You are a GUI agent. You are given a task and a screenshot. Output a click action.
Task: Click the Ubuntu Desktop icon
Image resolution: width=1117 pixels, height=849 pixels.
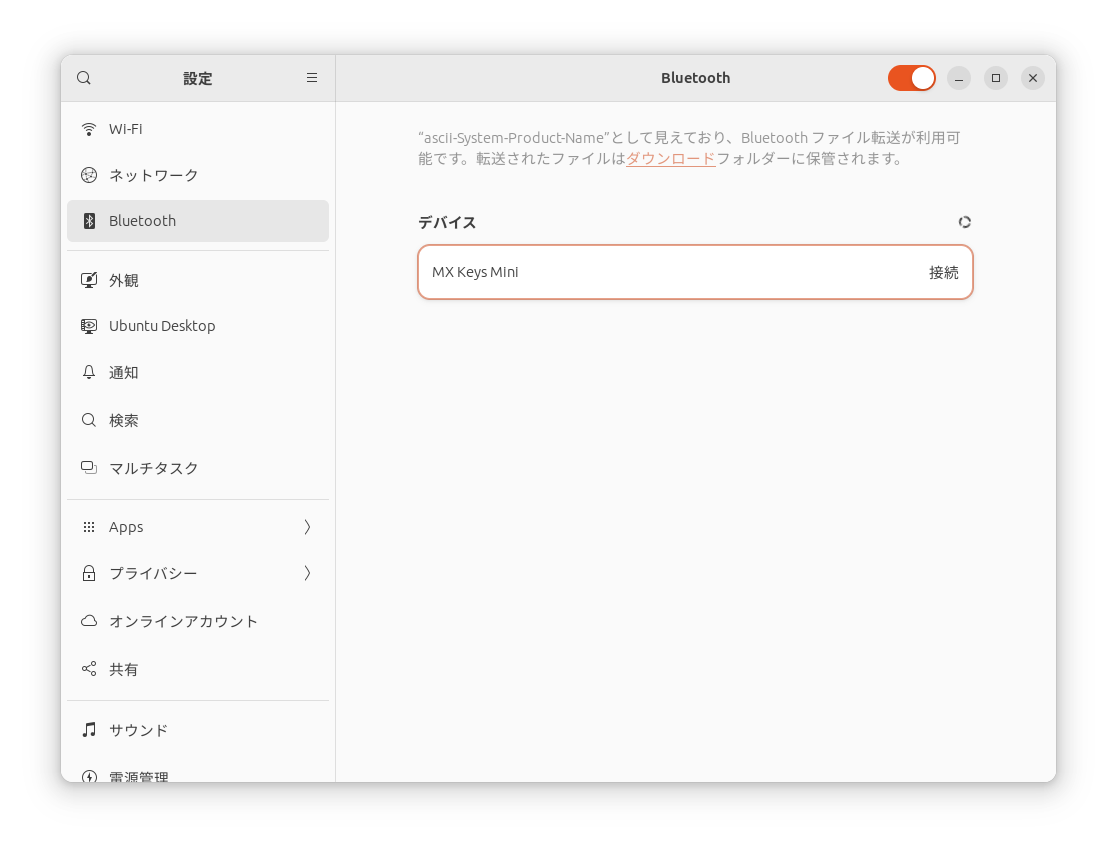[x=89, y=326]
